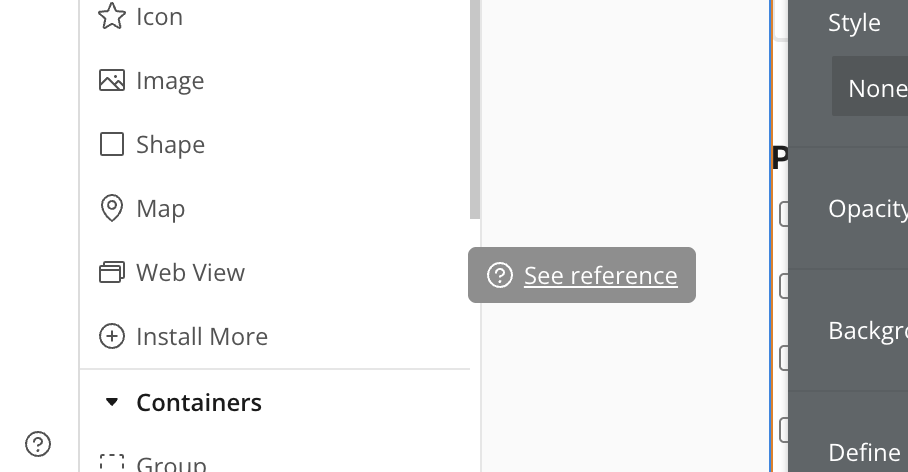Open the See reference link
Viewport: 908px width, 472px height.
tap(601, 275)
